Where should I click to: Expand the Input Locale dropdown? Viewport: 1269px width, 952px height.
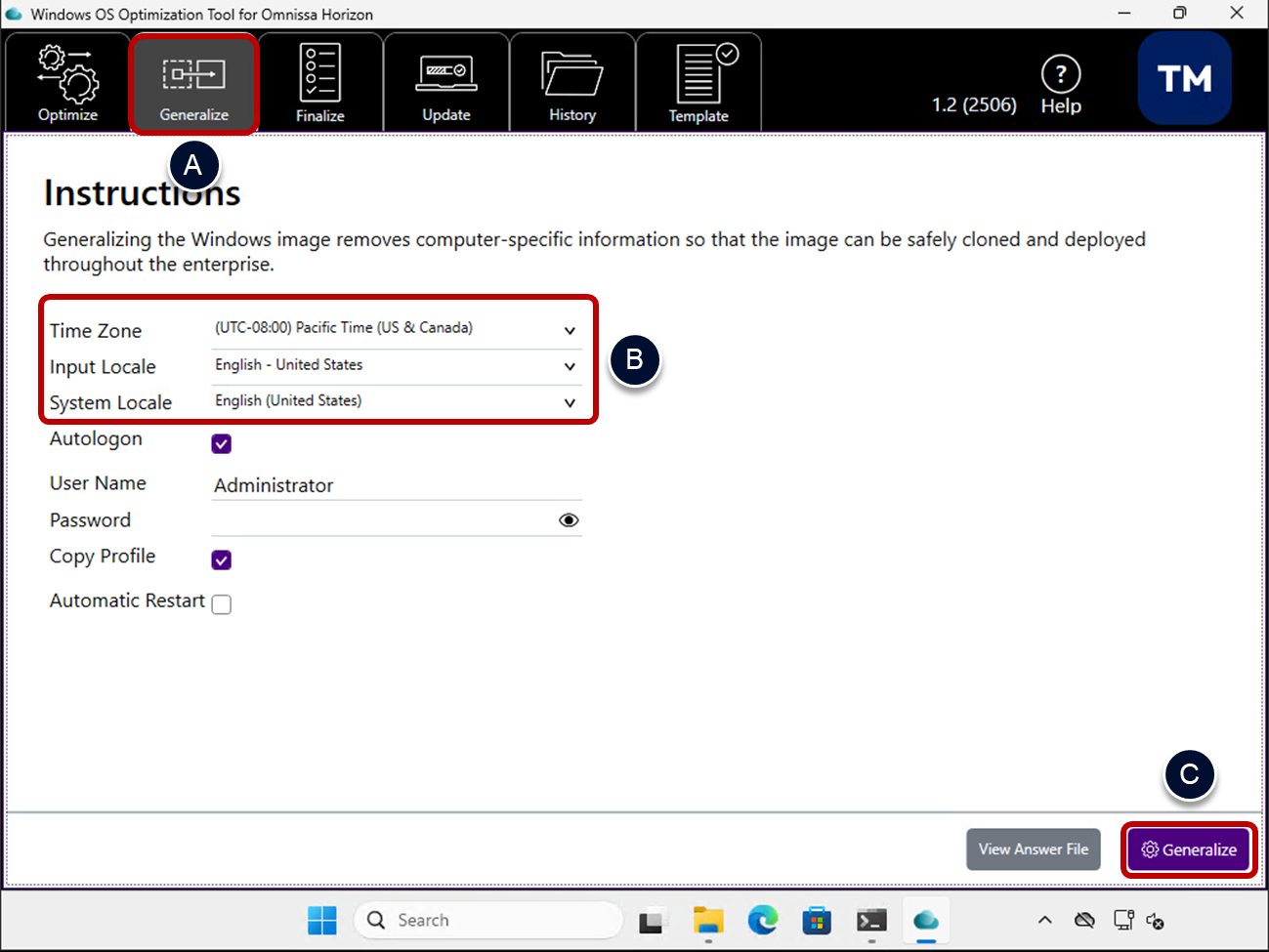coord(570,367)
